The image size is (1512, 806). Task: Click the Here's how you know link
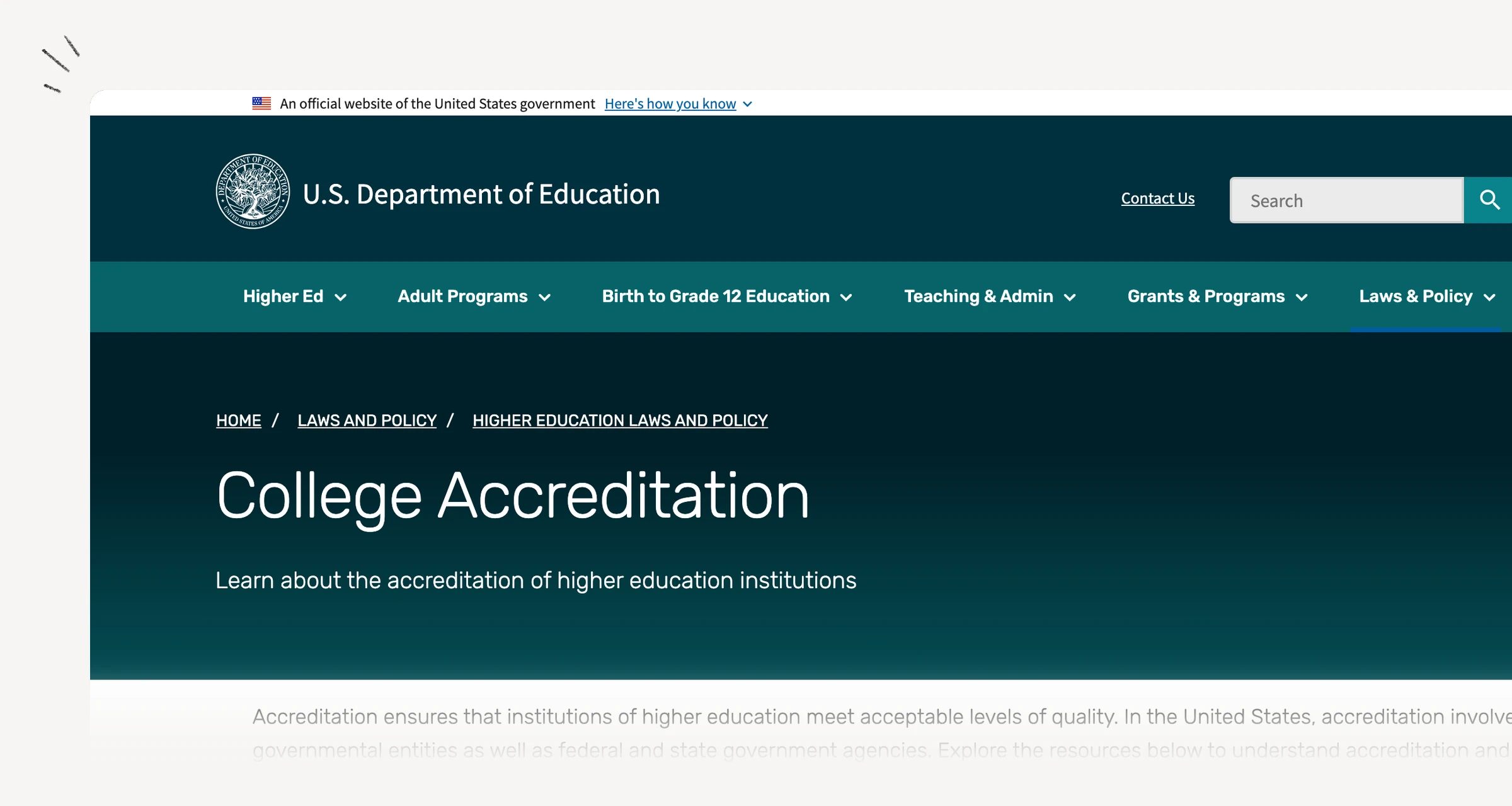670,104
